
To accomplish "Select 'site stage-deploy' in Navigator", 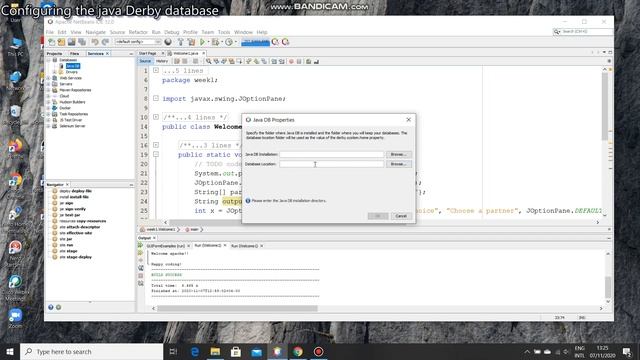I will point(76,257).
